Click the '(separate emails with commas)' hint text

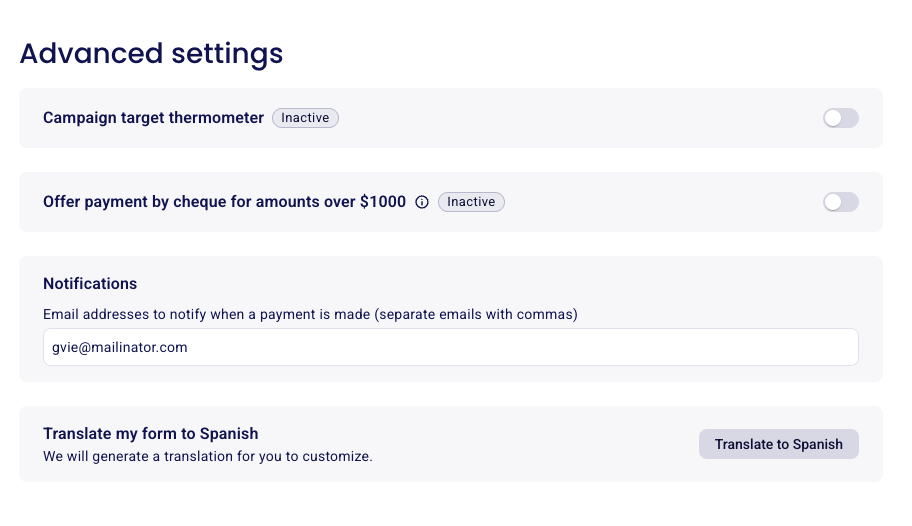476,314
